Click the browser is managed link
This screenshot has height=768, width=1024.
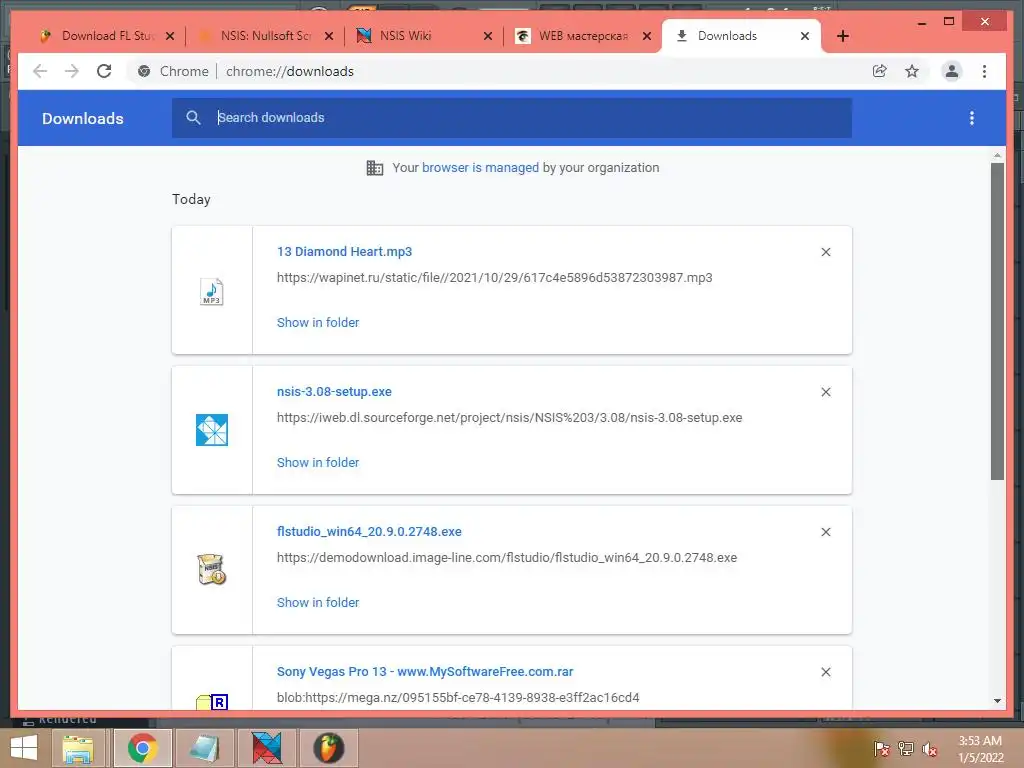pyautogui.click(x=480, y=168)
